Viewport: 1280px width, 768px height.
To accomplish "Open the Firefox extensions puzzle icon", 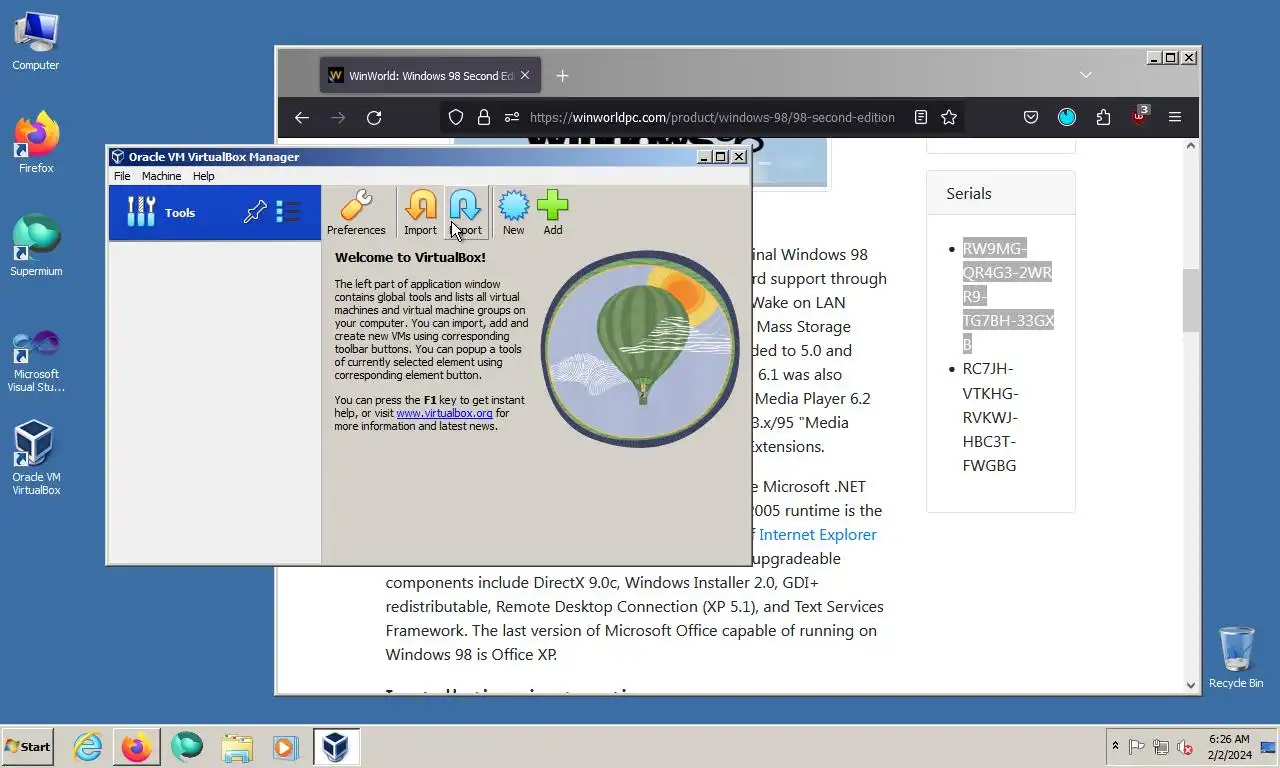I will pos(1103,117).
